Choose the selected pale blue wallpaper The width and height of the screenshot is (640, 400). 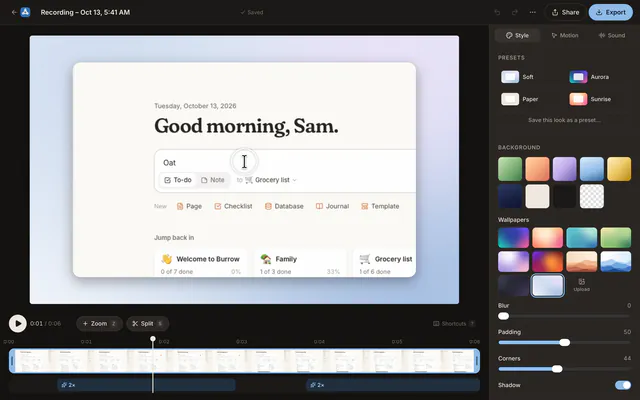547,285
